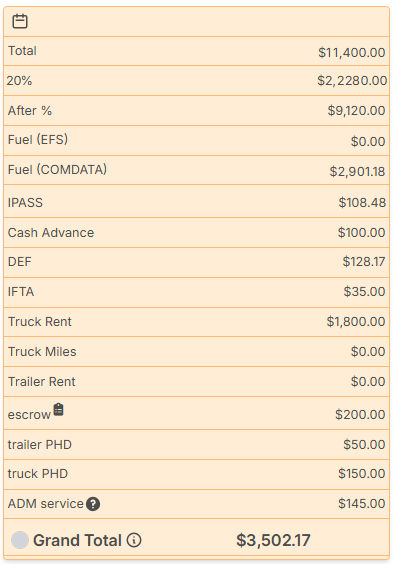Open the ADM service help question mark
Screen dimensions: 394x564
pyautogui.click(x=93, y=504)
